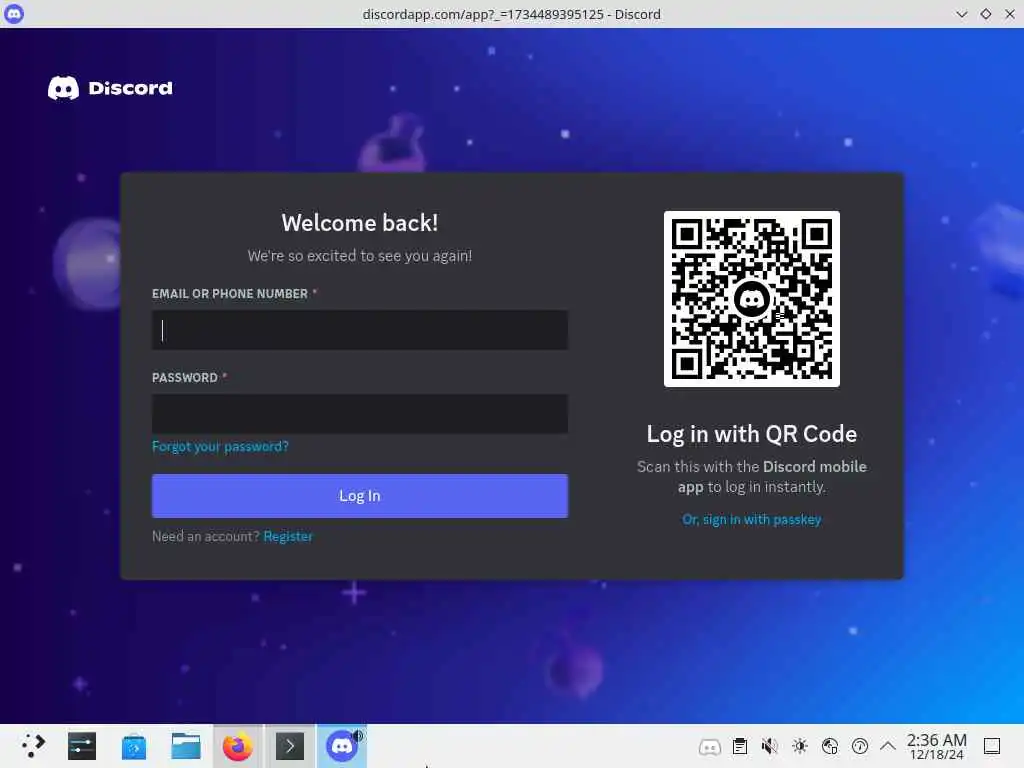Switch to Firefox in the taskbar
The width and height of the screenshot is (1024, 768).
(x=238, y=746)
